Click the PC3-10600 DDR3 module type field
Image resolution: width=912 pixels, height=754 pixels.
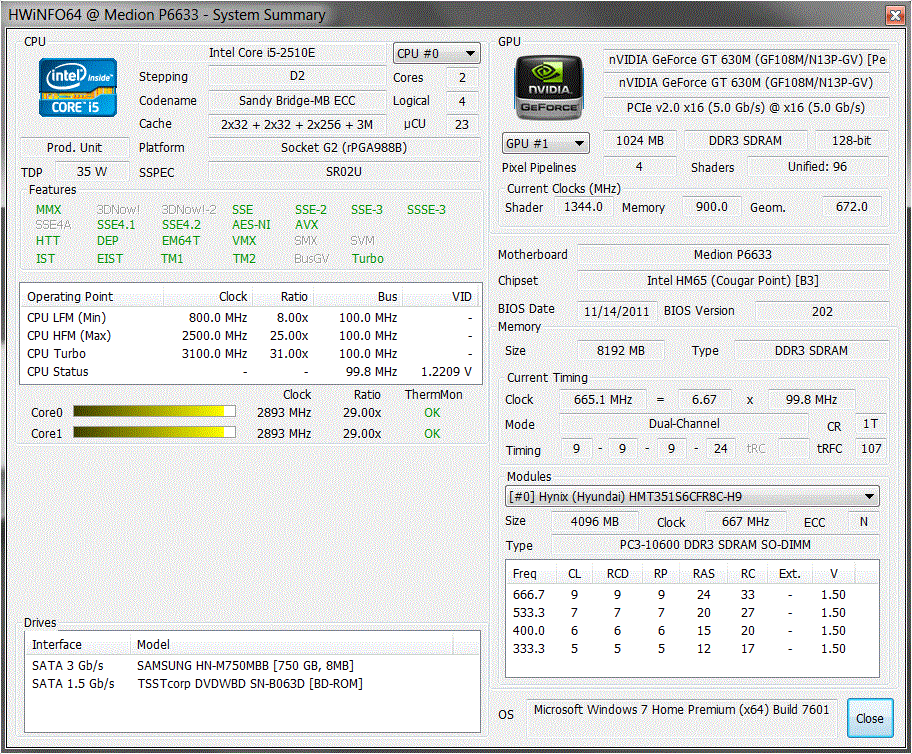pos(715,545)
